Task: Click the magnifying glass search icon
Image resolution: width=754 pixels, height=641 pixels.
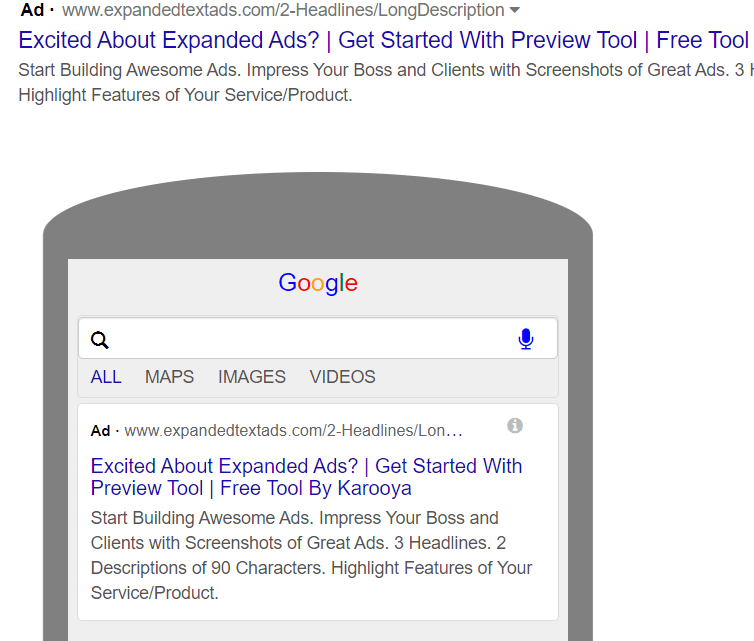Action: pyautogui.click(x=100, y=340)
